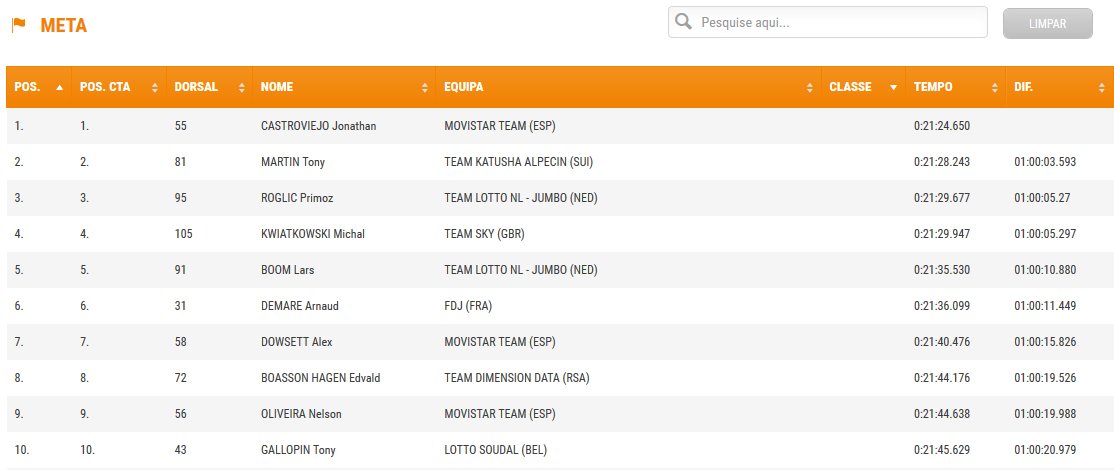Click time 0:21:28.243
Image resolution: width=1114 pixels, height=470 pixels.
tap(942, 162)
